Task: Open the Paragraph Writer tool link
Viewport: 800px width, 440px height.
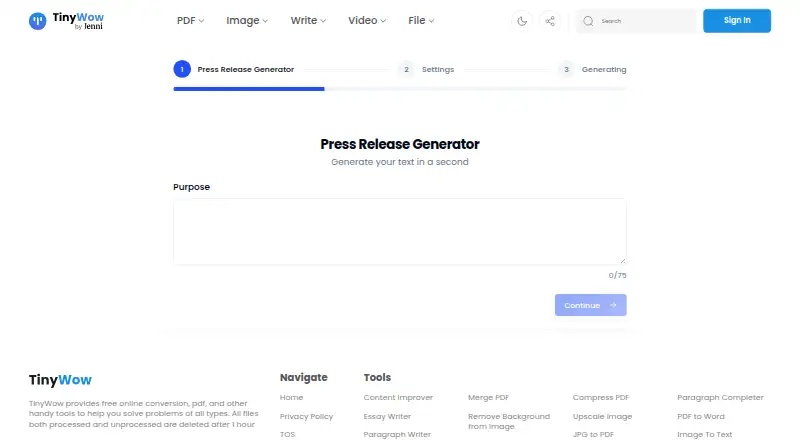Action: [x=397, y=434]
